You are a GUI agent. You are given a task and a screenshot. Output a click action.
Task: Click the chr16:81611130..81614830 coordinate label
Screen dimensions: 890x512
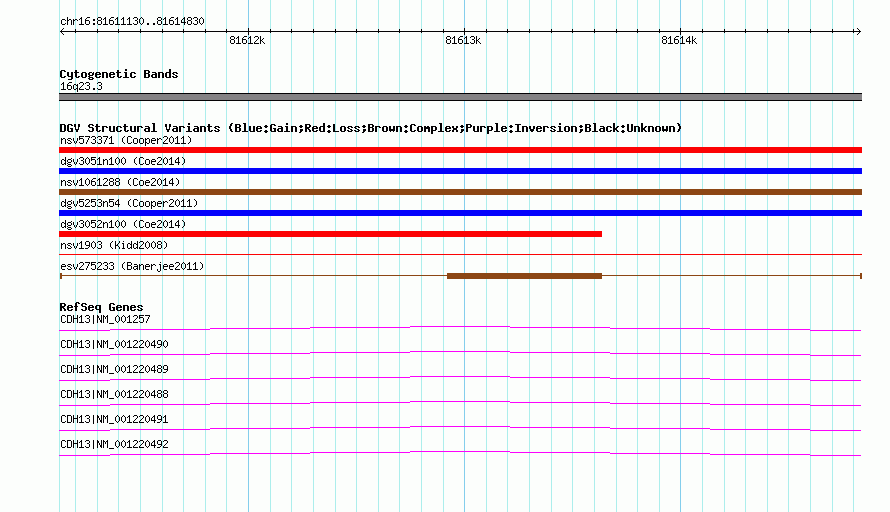[132, 22]
